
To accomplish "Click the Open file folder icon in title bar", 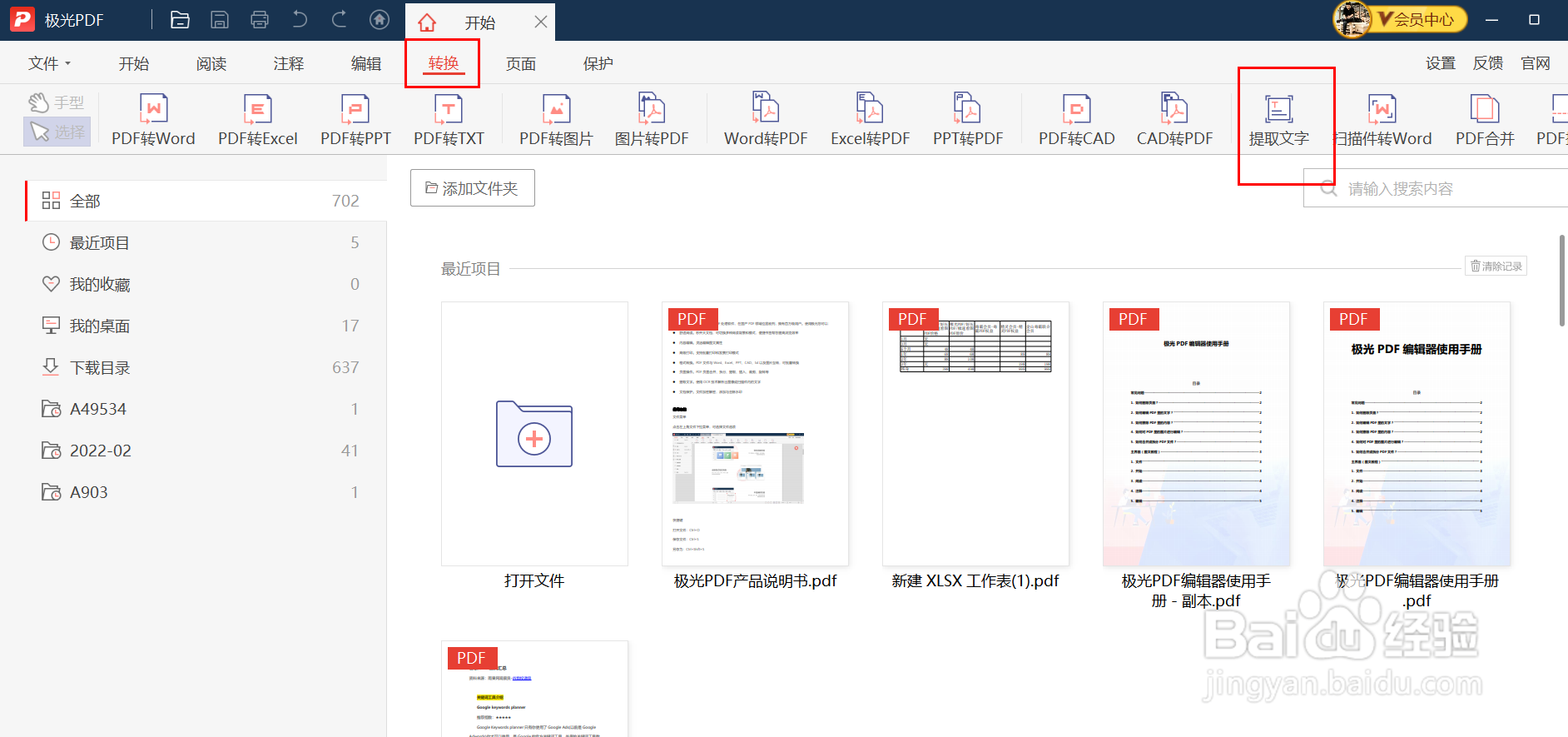I will [x=180, y=20].
